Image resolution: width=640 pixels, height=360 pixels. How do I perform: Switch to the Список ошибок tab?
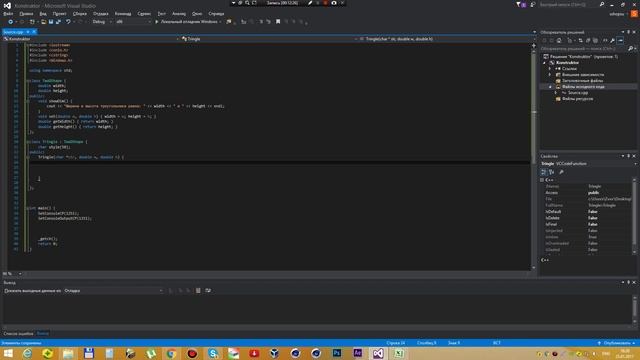(x=18, y=333)
